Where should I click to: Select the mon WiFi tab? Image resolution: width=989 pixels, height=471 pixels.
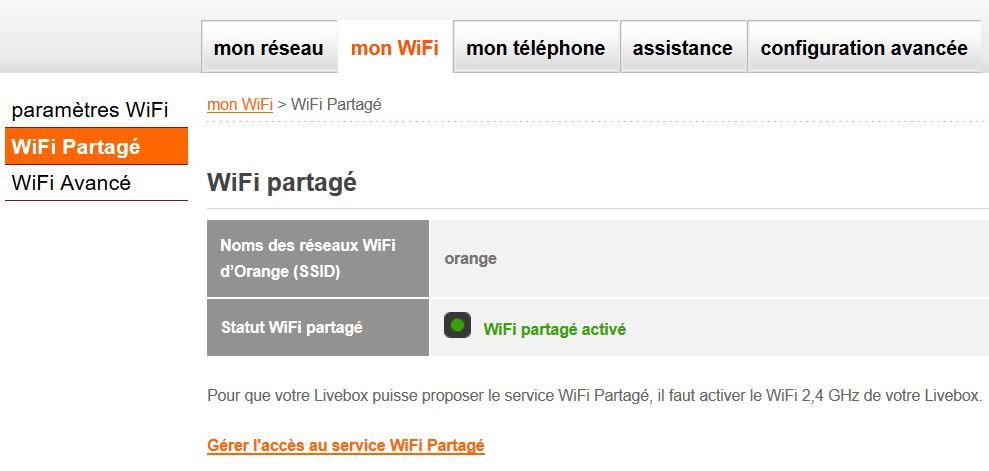394,48
